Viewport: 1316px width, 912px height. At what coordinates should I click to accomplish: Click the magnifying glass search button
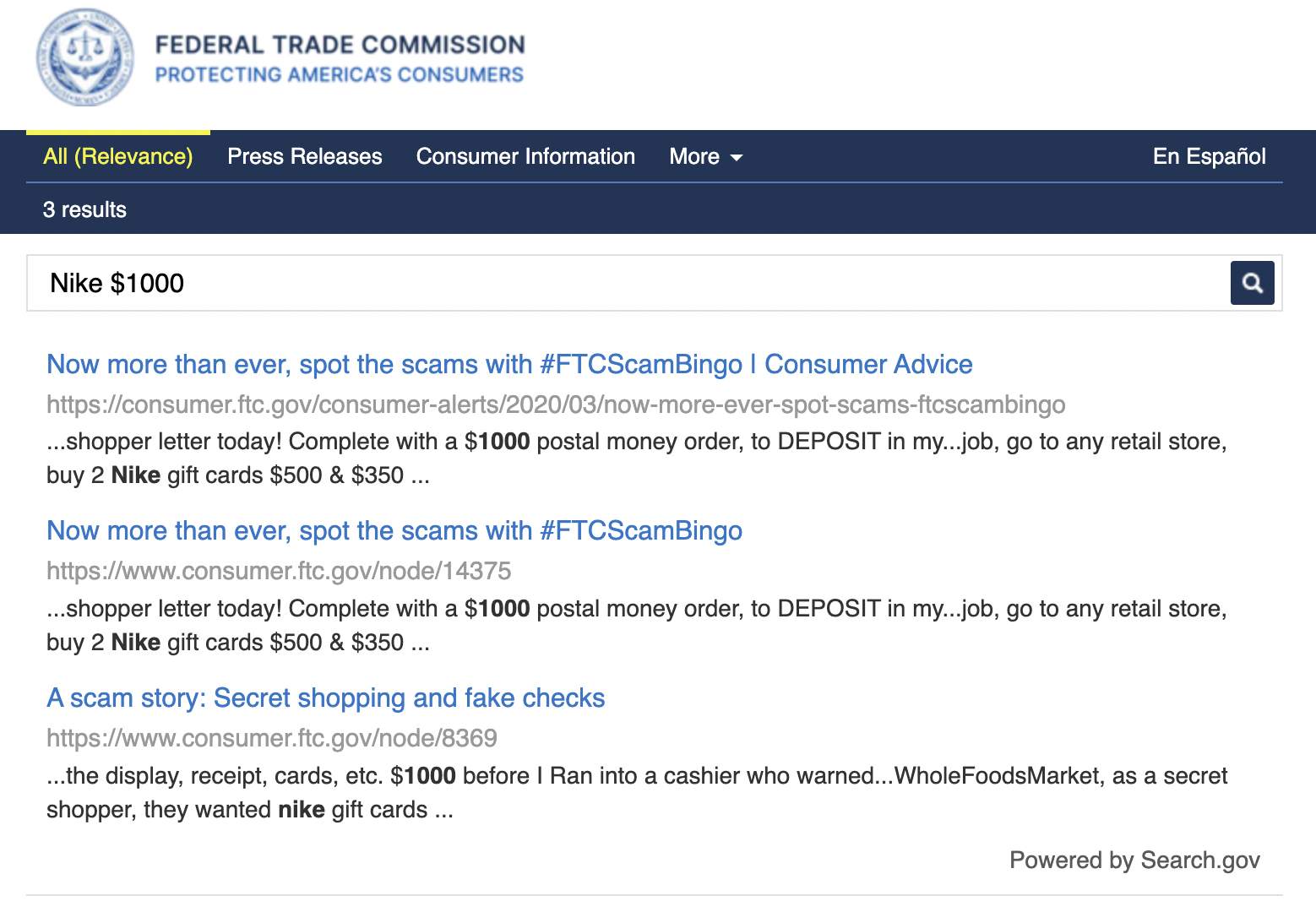(x=1252, y=283)
